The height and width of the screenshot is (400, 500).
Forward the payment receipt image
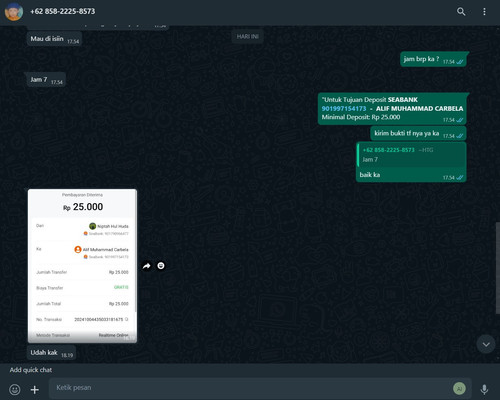(x=147, y=266)
